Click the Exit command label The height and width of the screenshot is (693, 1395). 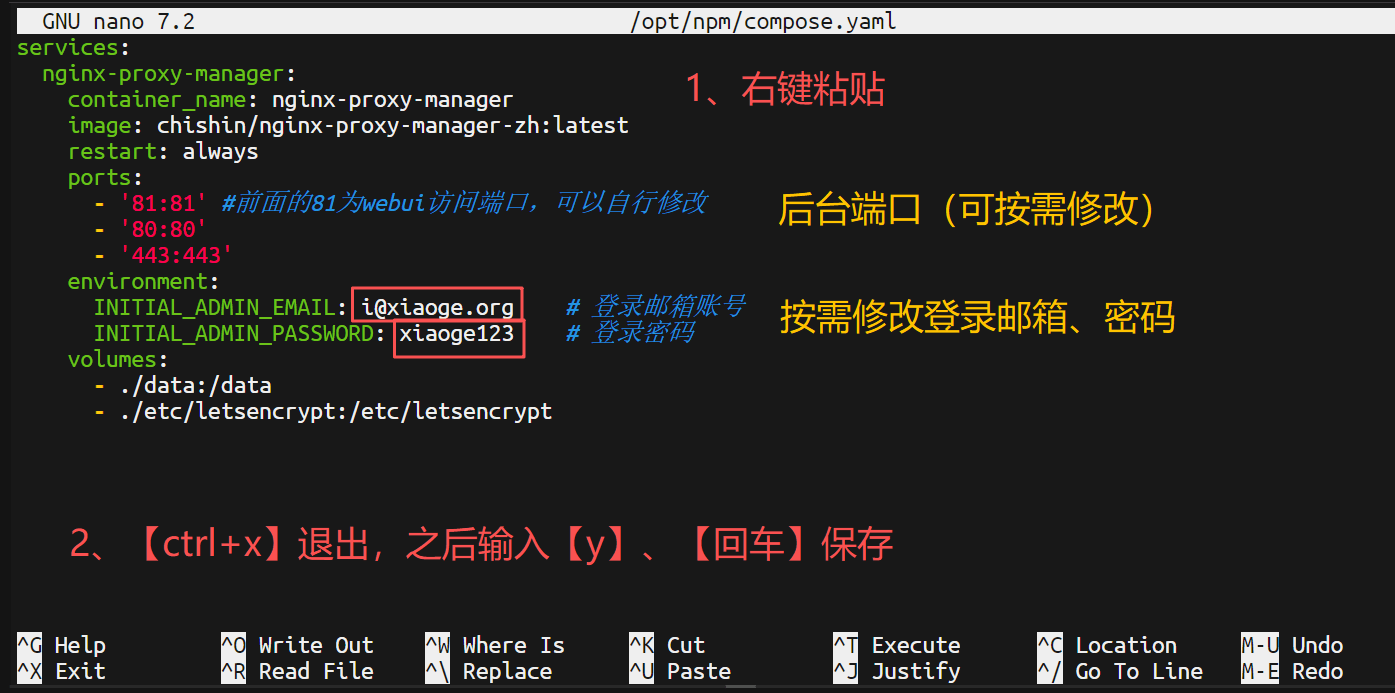79,671
